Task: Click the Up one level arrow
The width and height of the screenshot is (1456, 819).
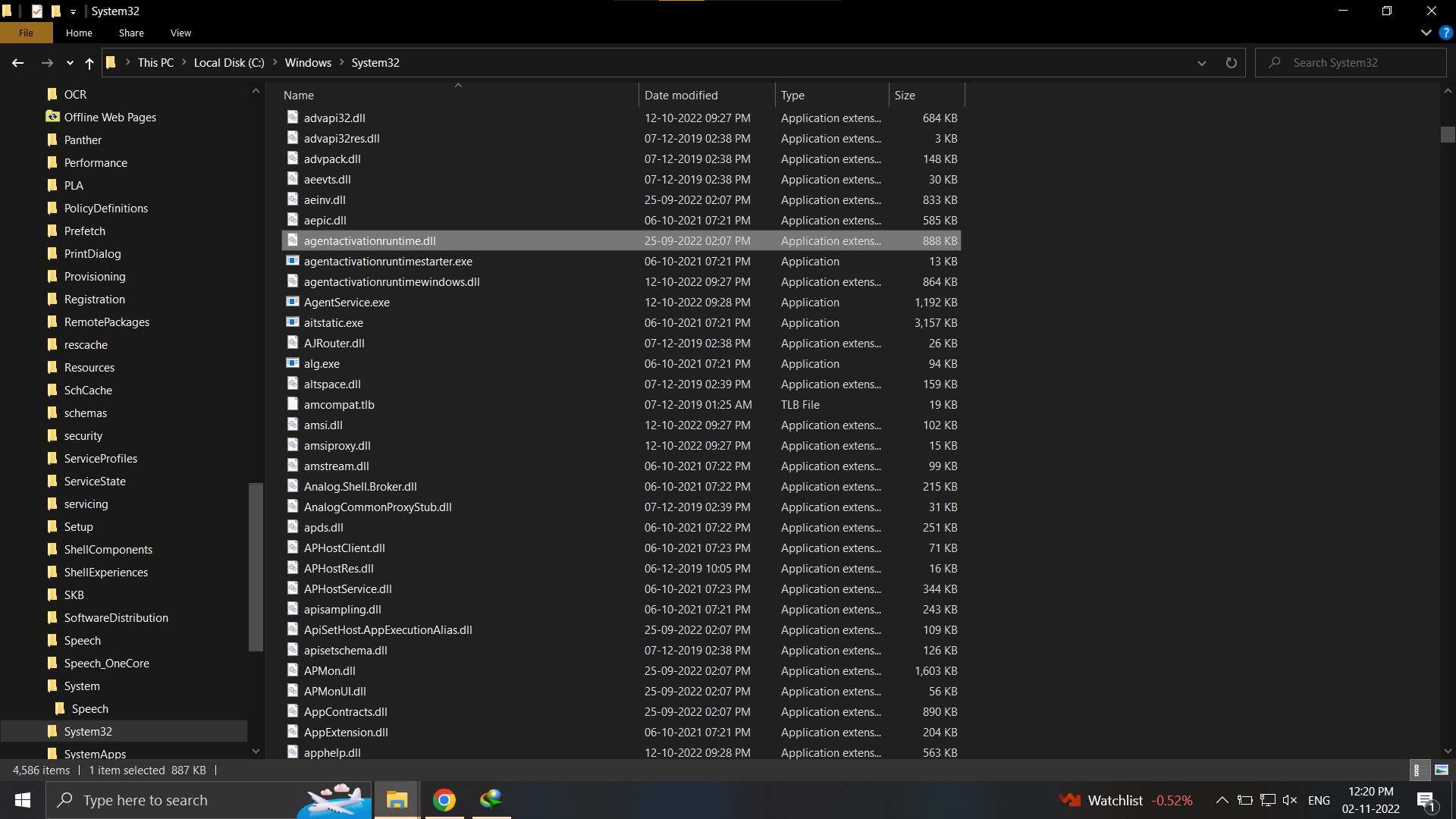Action: coord(89,63)
